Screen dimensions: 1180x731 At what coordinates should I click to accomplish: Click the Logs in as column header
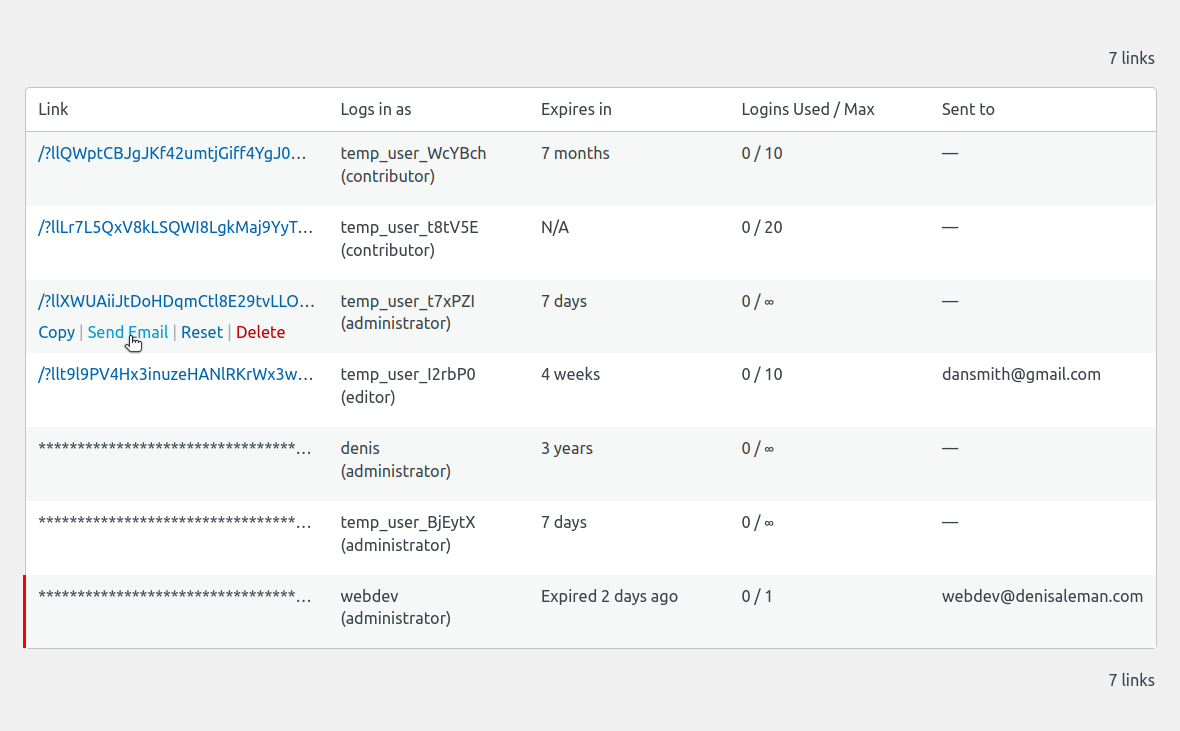[x=376, y=110]
